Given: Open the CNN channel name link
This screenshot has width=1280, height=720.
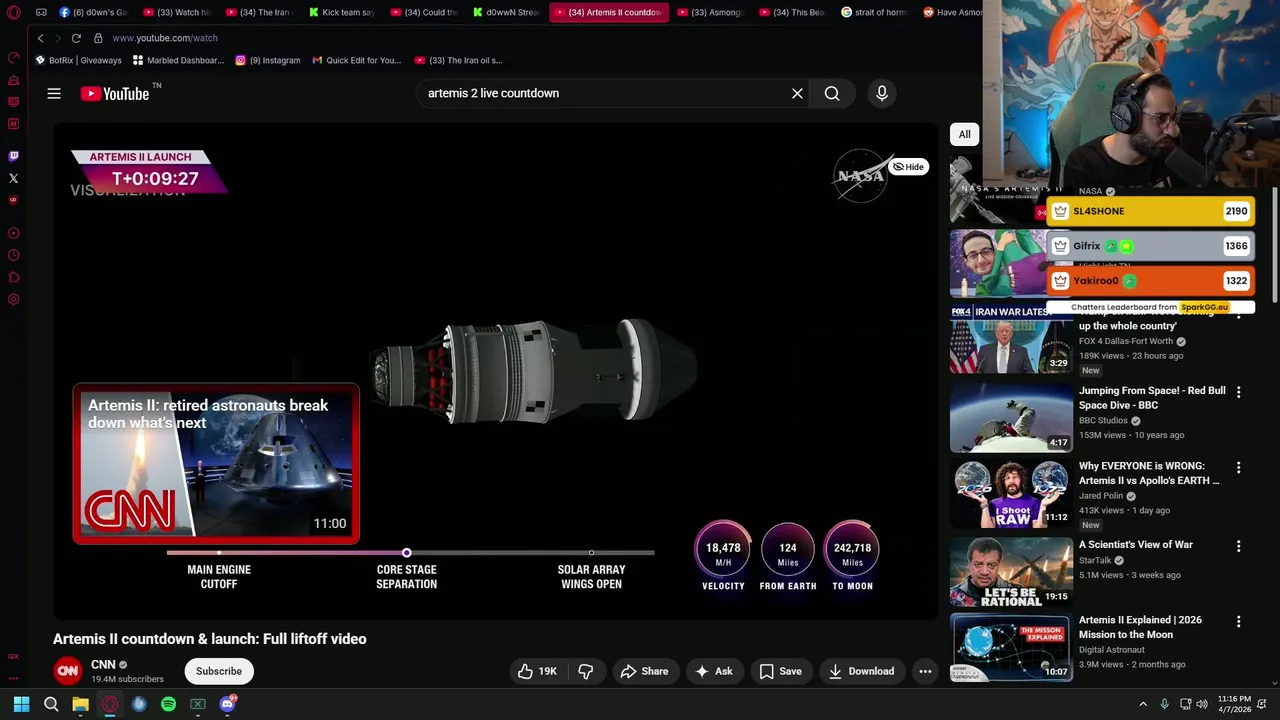Looking at the screenshot, I should pos(103,664).
